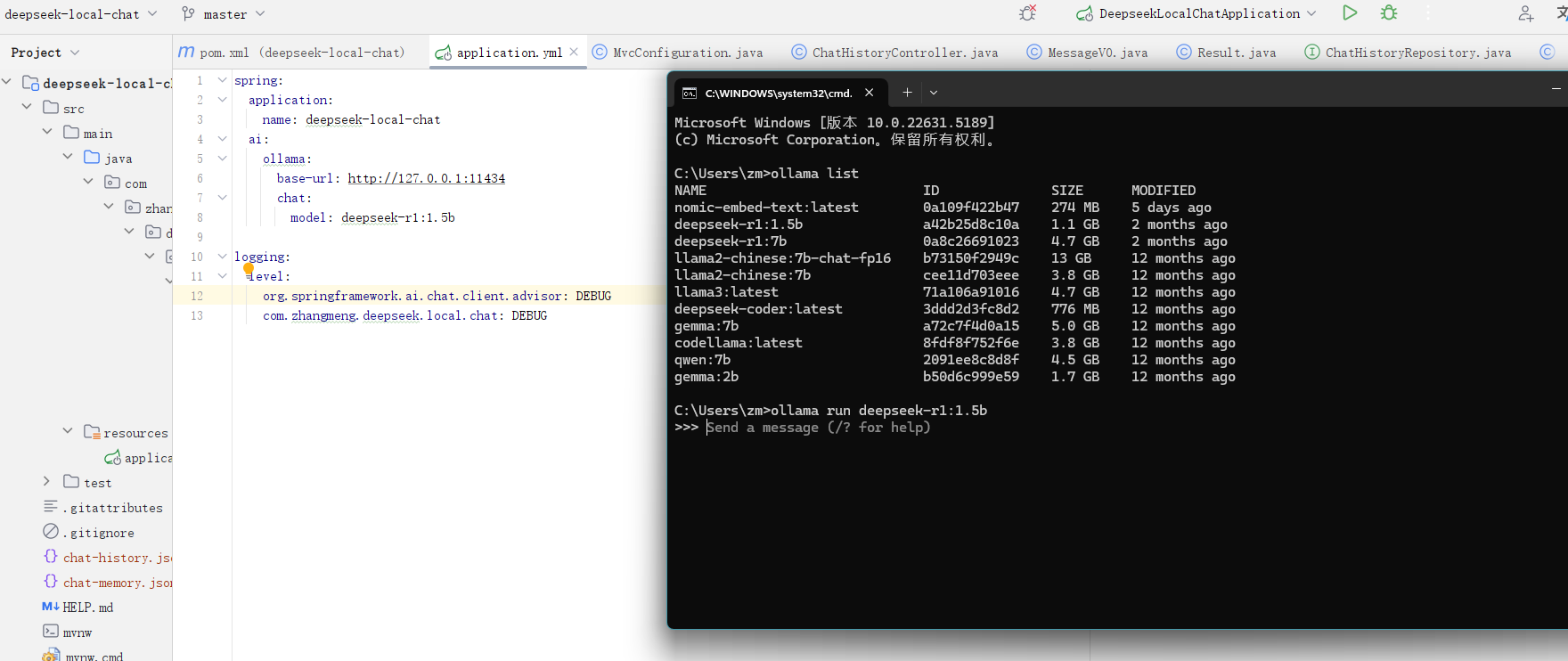Open chat-history.json file in project tree
The height and width of the screenshot is (661, 1568).
(x=117, y=558)
